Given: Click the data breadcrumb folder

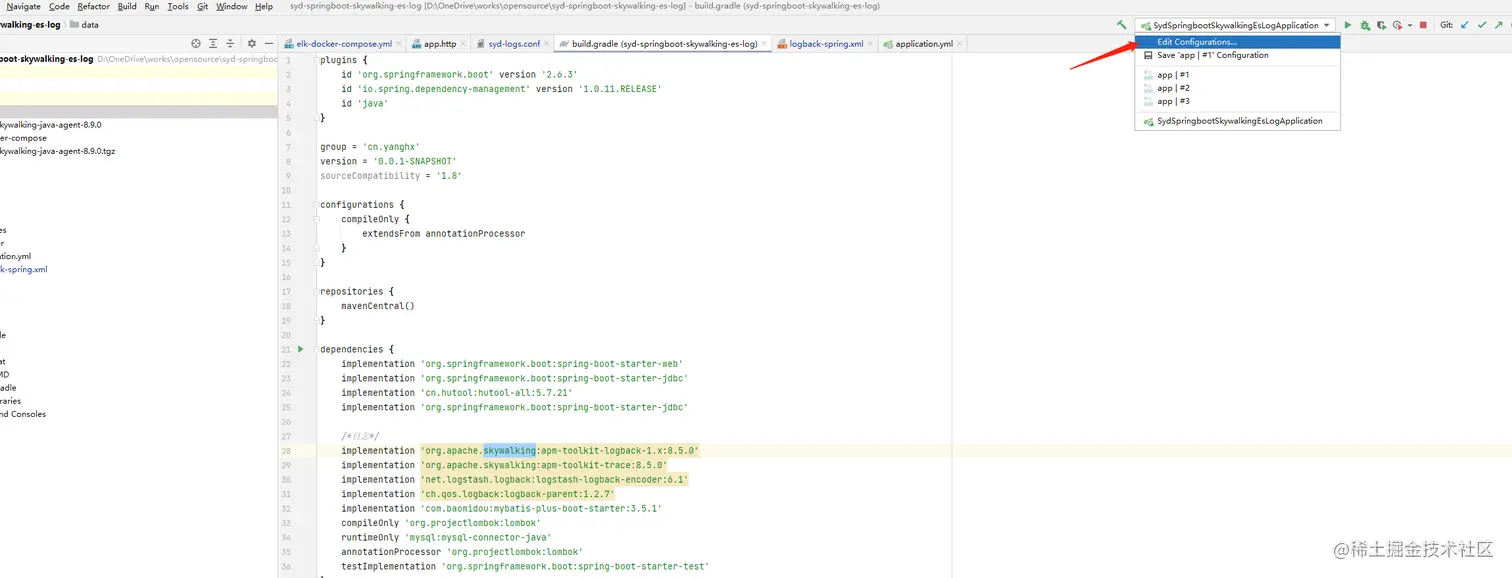Looking at the screenshot, I should (x=84, y=25).
